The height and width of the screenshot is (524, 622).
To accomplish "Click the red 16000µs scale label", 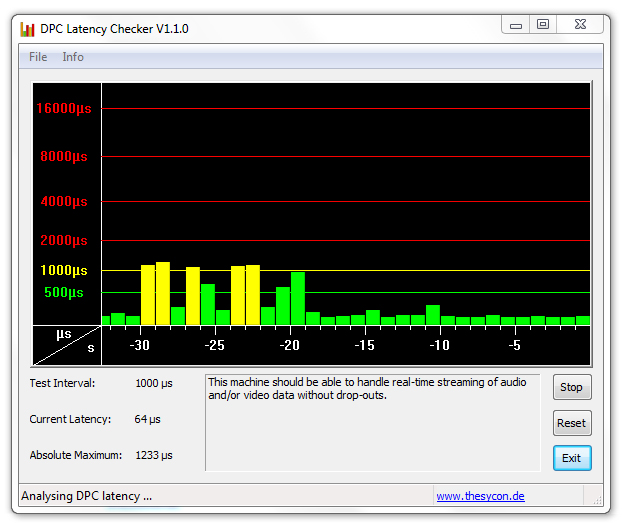I will [63, 108].
